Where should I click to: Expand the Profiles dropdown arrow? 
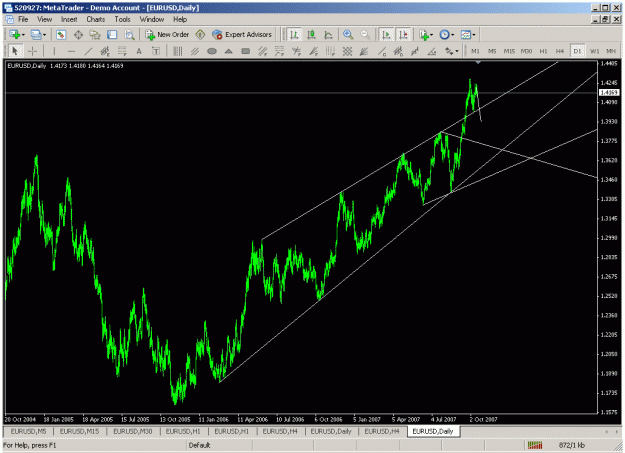click(44, 35)
